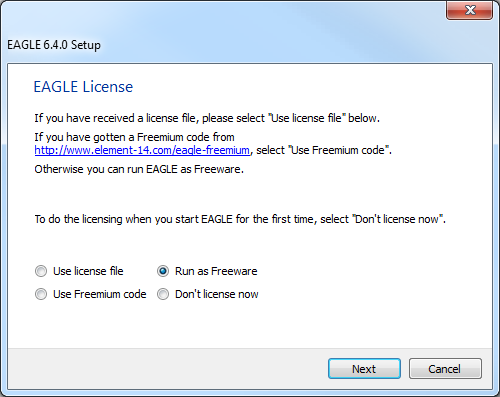Pick the "Use Freemium code" radio button
Viewport: 500px width, 397px height.
tap(41, 294)
